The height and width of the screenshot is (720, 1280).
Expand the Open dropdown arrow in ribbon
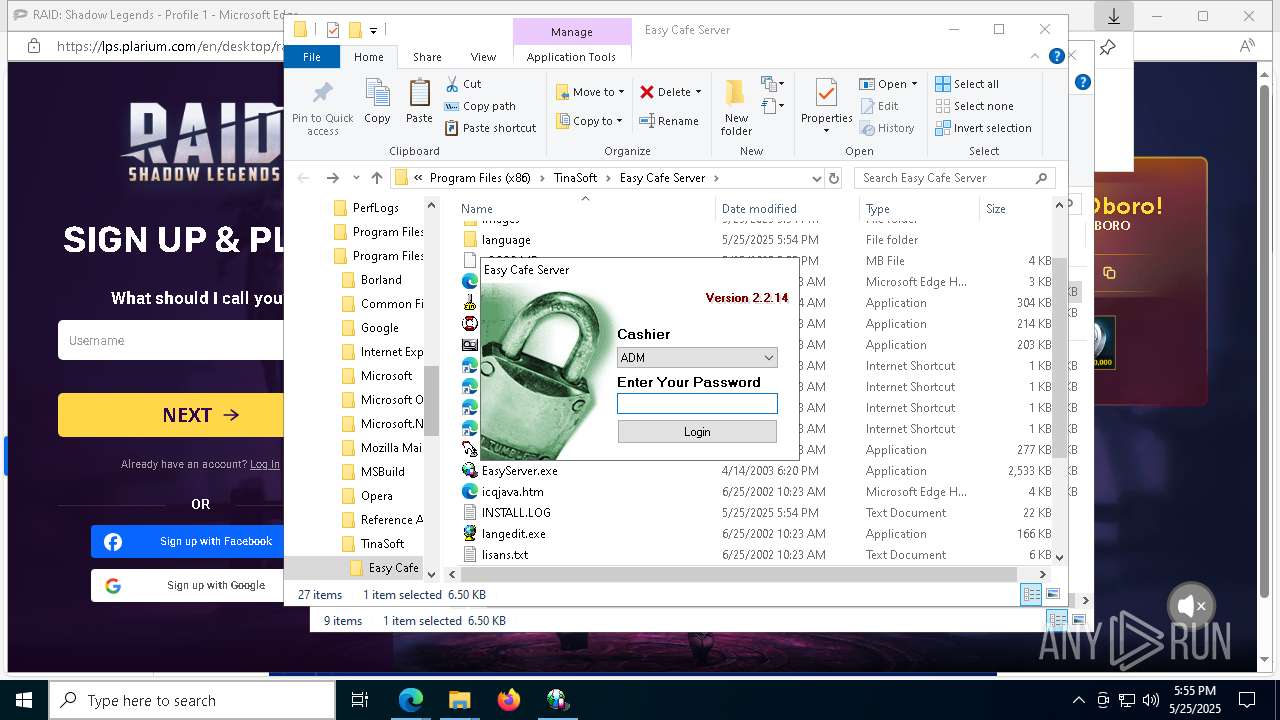pyautogui.click(x=914, y=84)
